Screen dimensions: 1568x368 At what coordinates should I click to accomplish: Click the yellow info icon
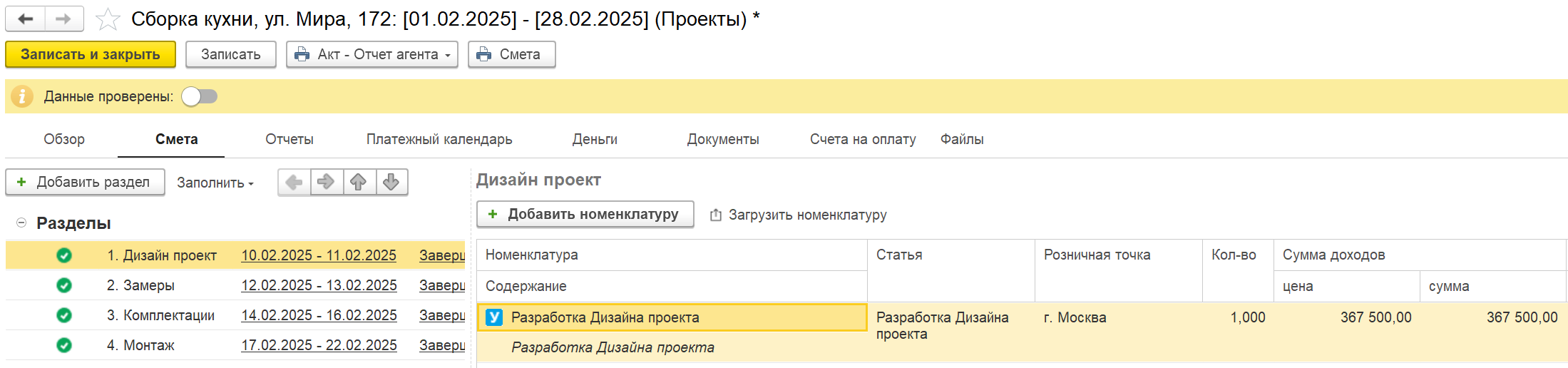[x=22, y=96]
